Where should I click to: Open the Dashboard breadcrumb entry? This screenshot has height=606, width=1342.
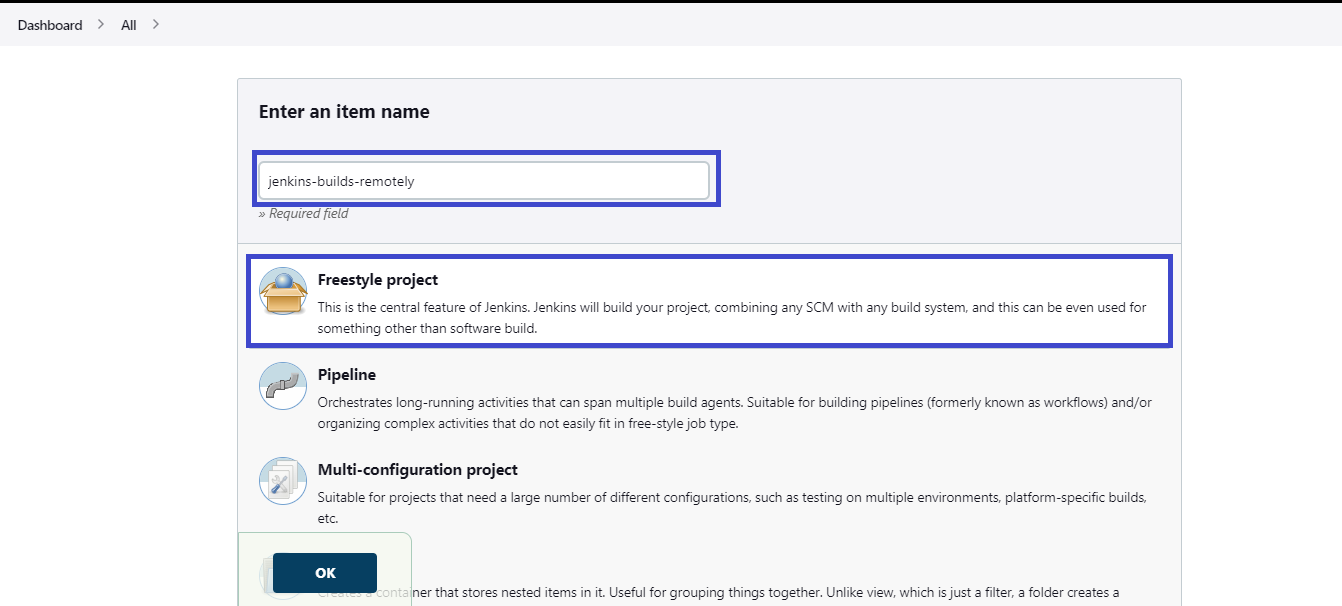49,24
